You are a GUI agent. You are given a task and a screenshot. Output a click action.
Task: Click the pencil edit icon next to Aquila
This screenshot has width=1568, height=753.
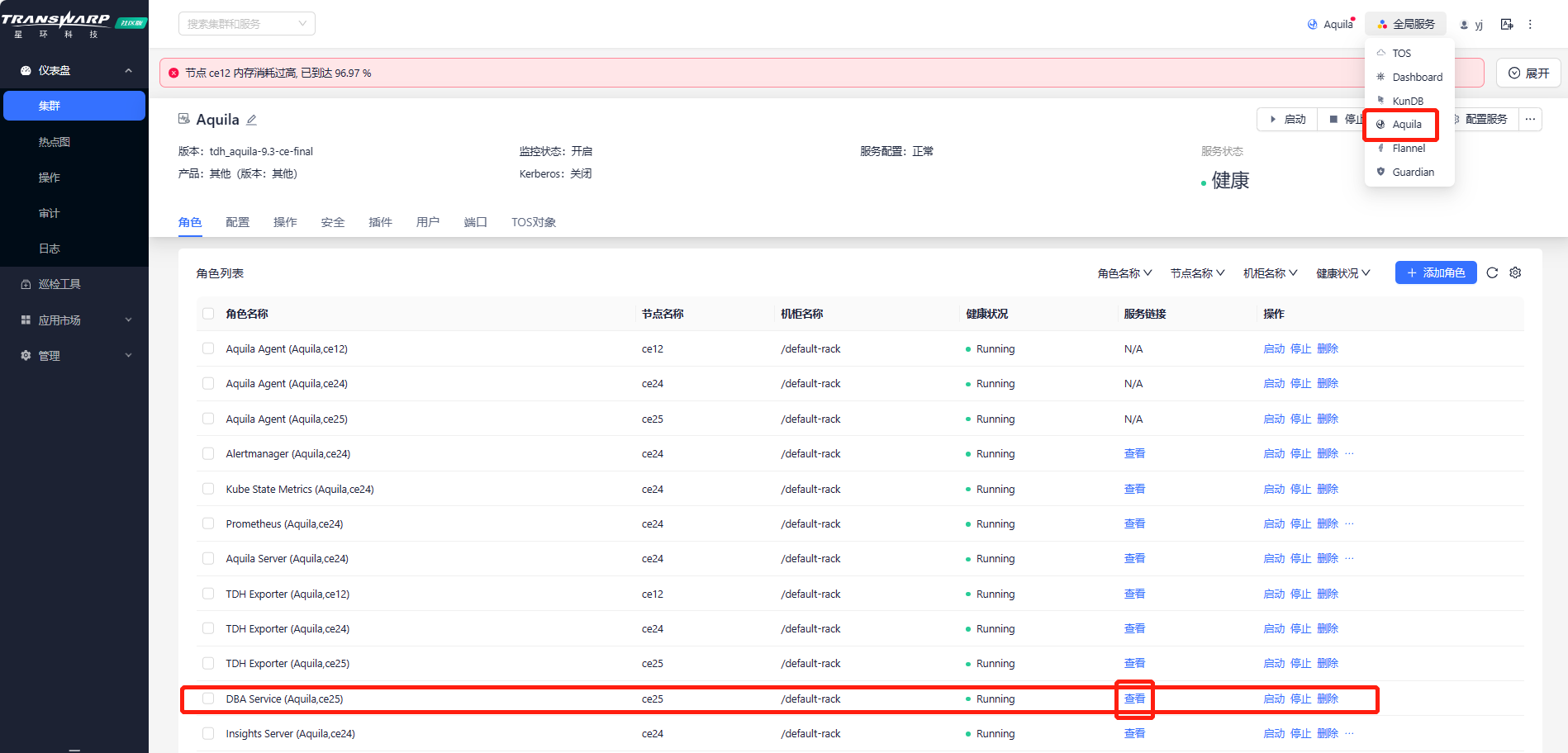click(x=251, y=120)
